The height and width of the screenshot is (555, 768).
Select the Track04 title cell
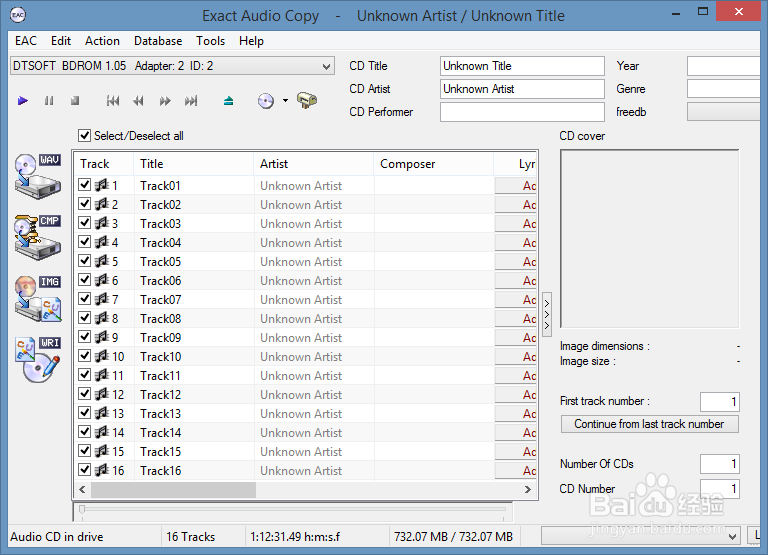[x=194, y=242]
